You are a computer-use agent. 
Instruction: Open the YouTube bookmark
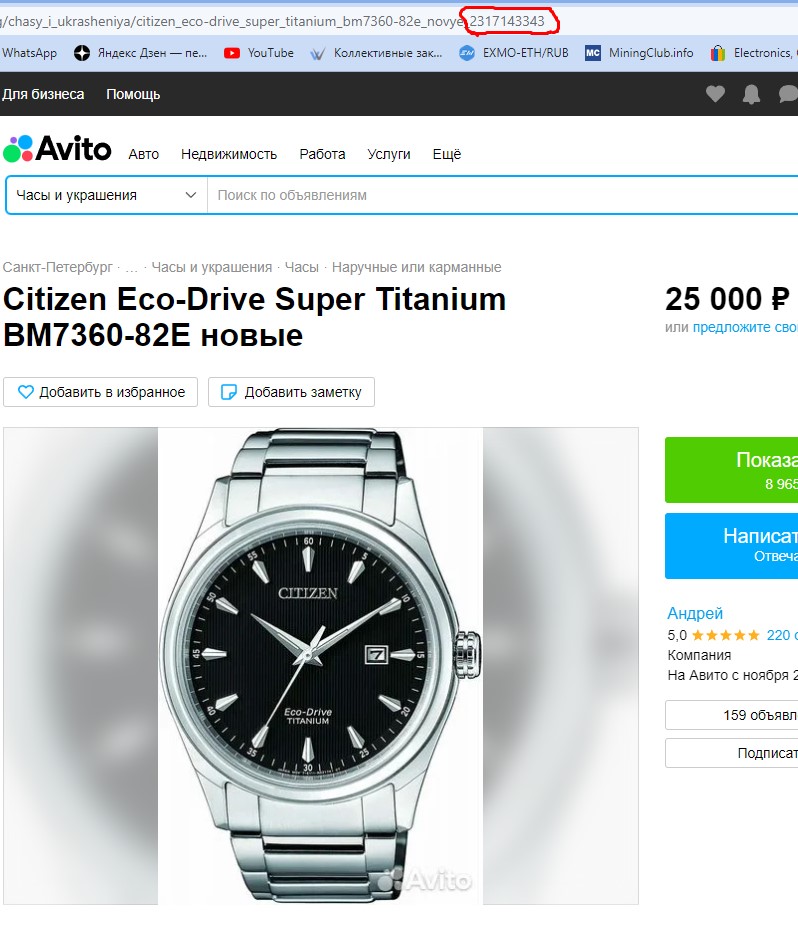(259, 53)
